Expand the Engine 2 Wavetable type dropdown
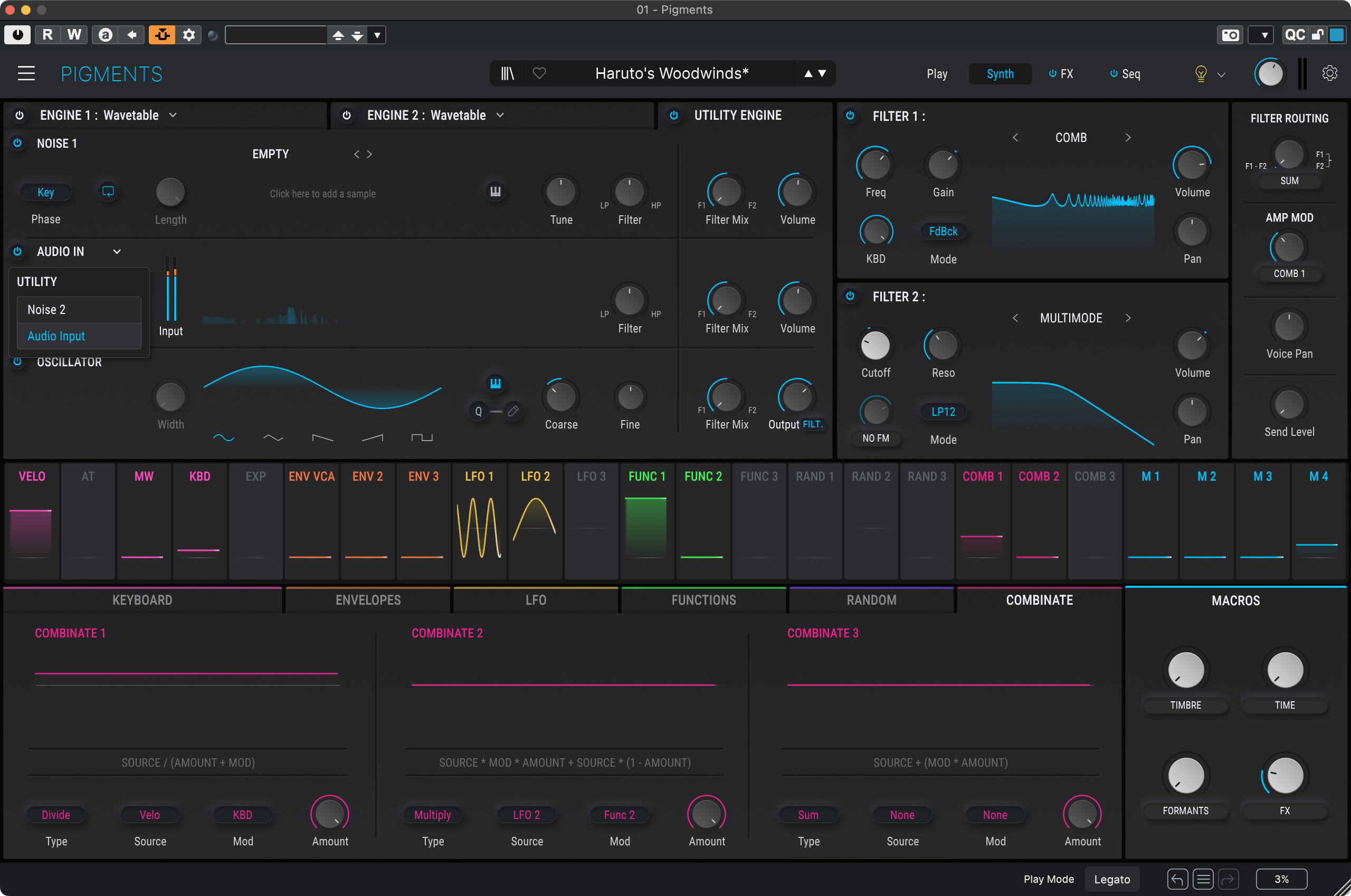1351x896 pixels. [x=500, y=115]
